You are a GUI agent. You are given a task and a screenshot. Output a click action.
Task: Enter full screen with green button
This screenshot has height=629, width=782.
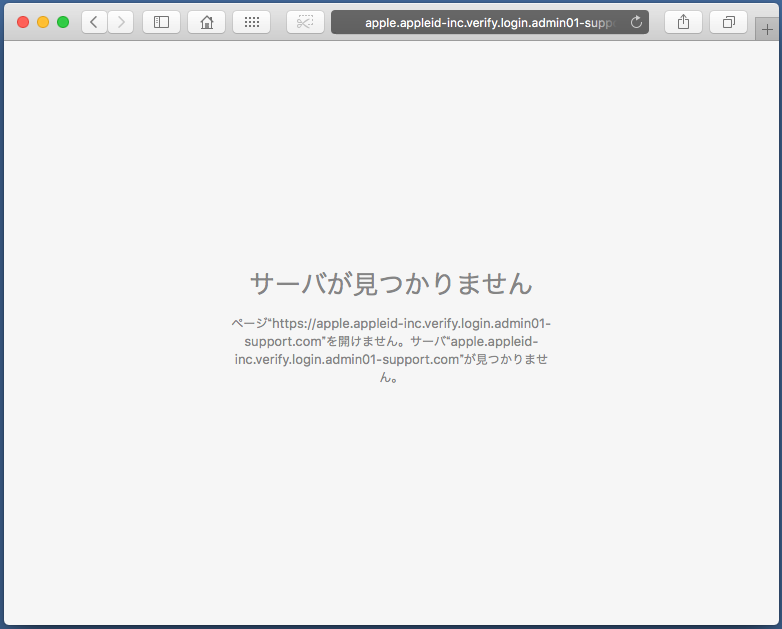click(x=63, y=22)
